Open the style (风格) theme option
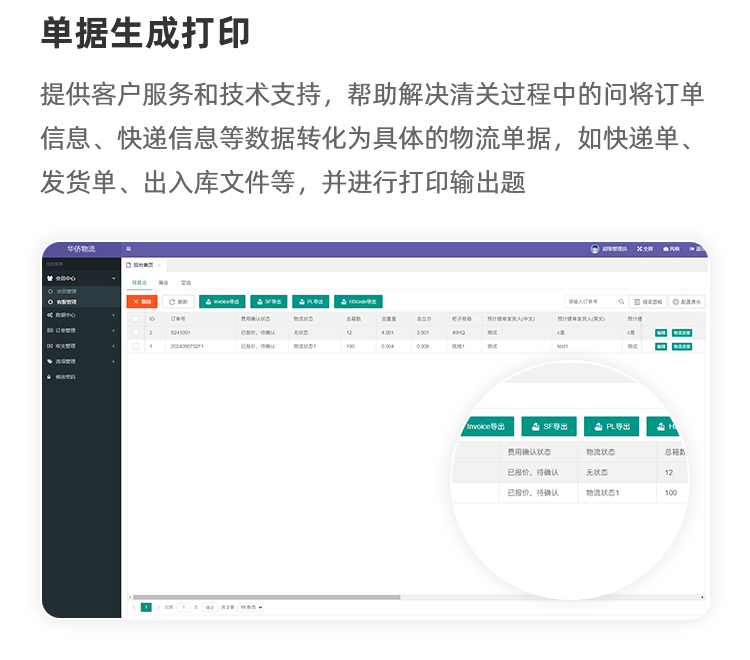Image resolution: width=750 pixels, height=660 pixels. point(672,249)
